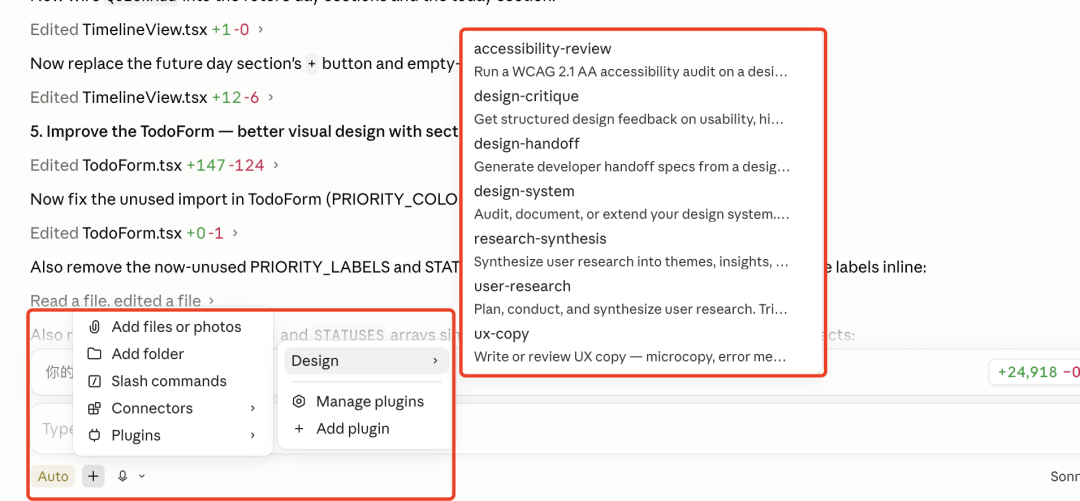The height and width of the screenshot is (501, 1080).
Task: Click the Add folder icon
Action: click(94, 354)
